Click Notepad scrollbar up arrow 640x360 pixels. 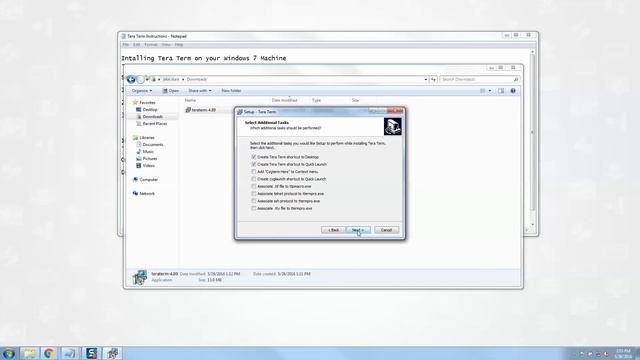532,52
